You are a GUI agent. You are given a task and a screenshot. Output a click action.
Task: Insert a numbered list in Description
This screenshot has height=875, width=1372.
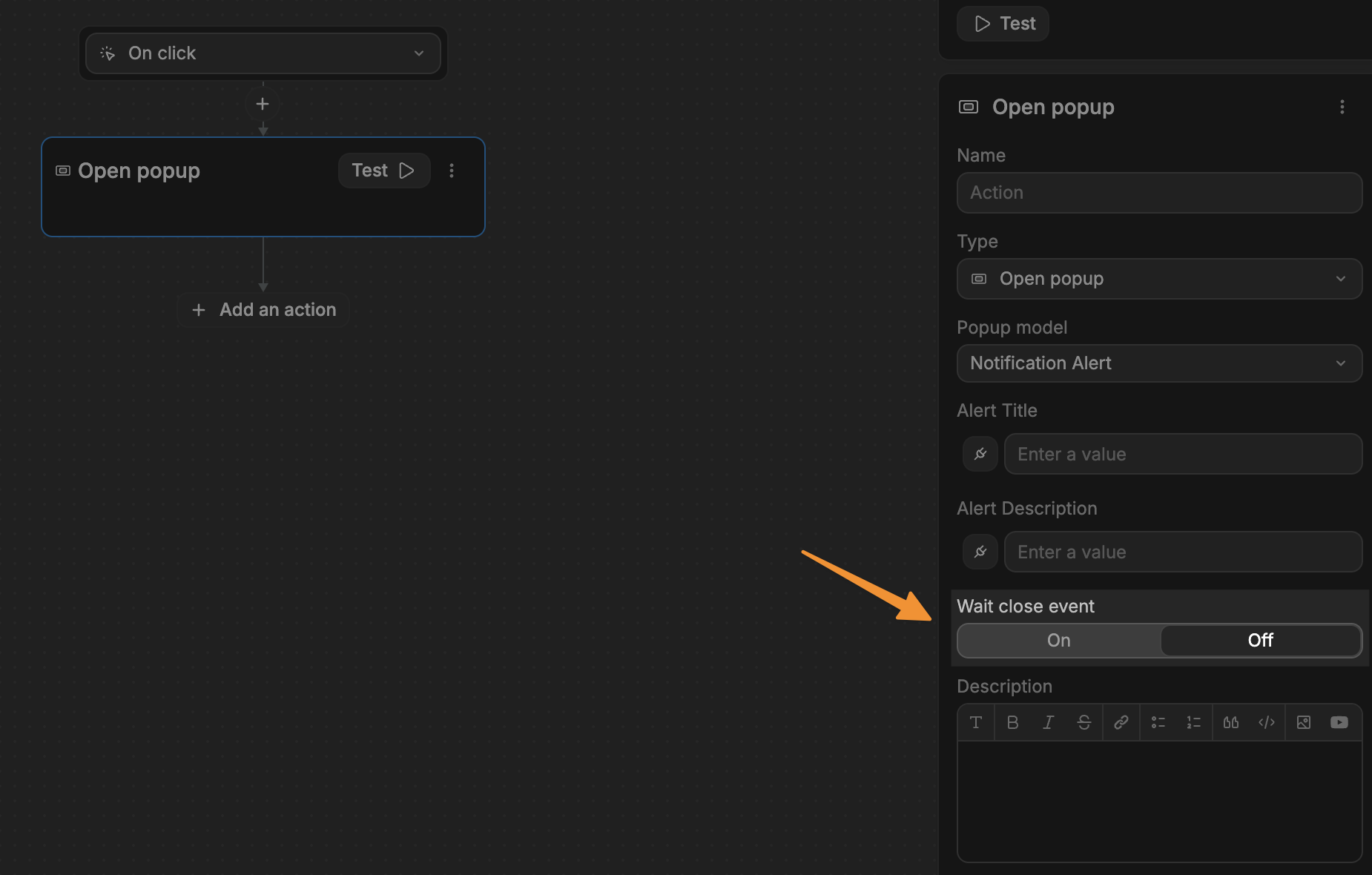(x=1193, y=722)
